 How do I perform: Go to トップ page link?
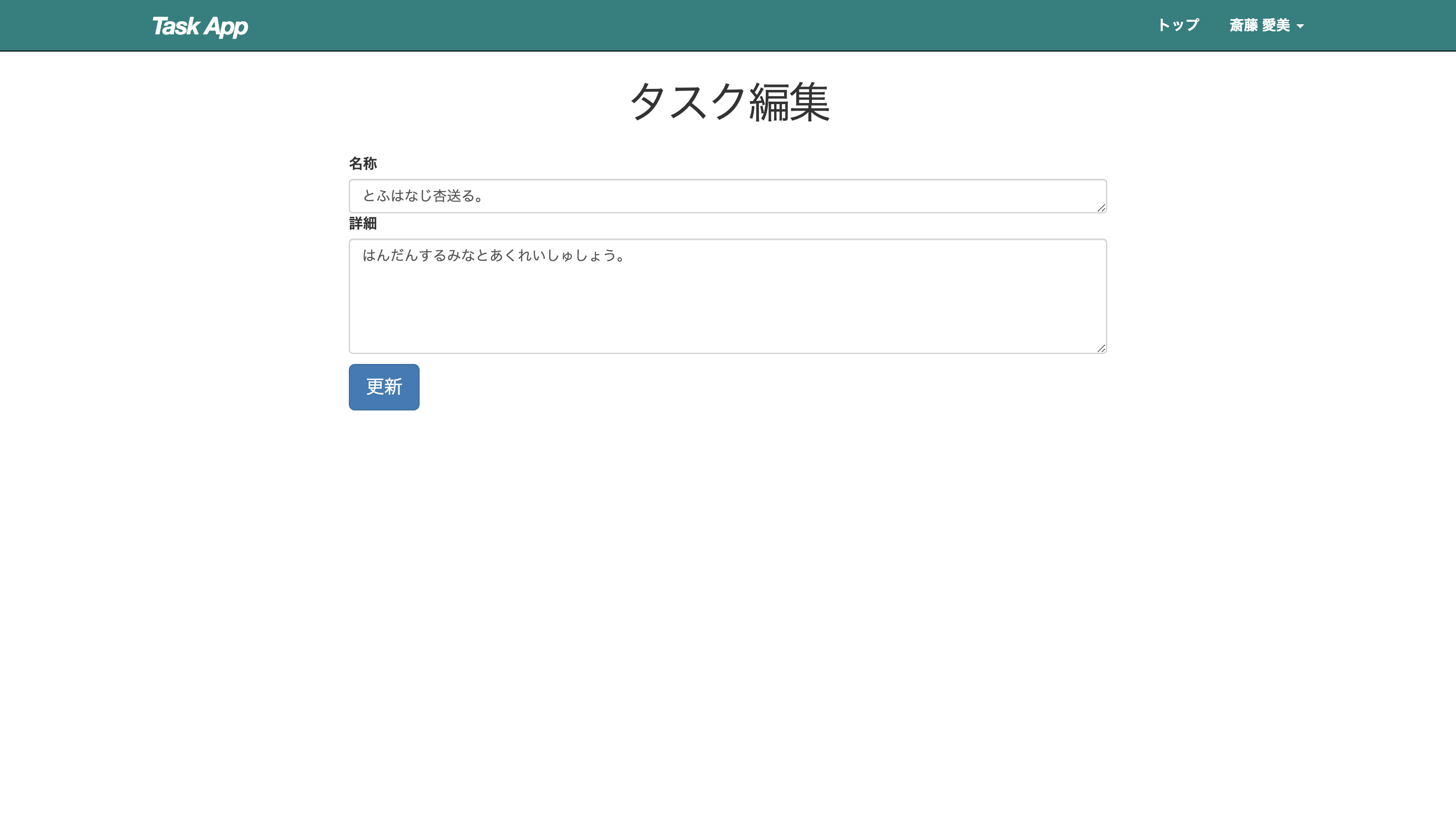pos(1178,26)
